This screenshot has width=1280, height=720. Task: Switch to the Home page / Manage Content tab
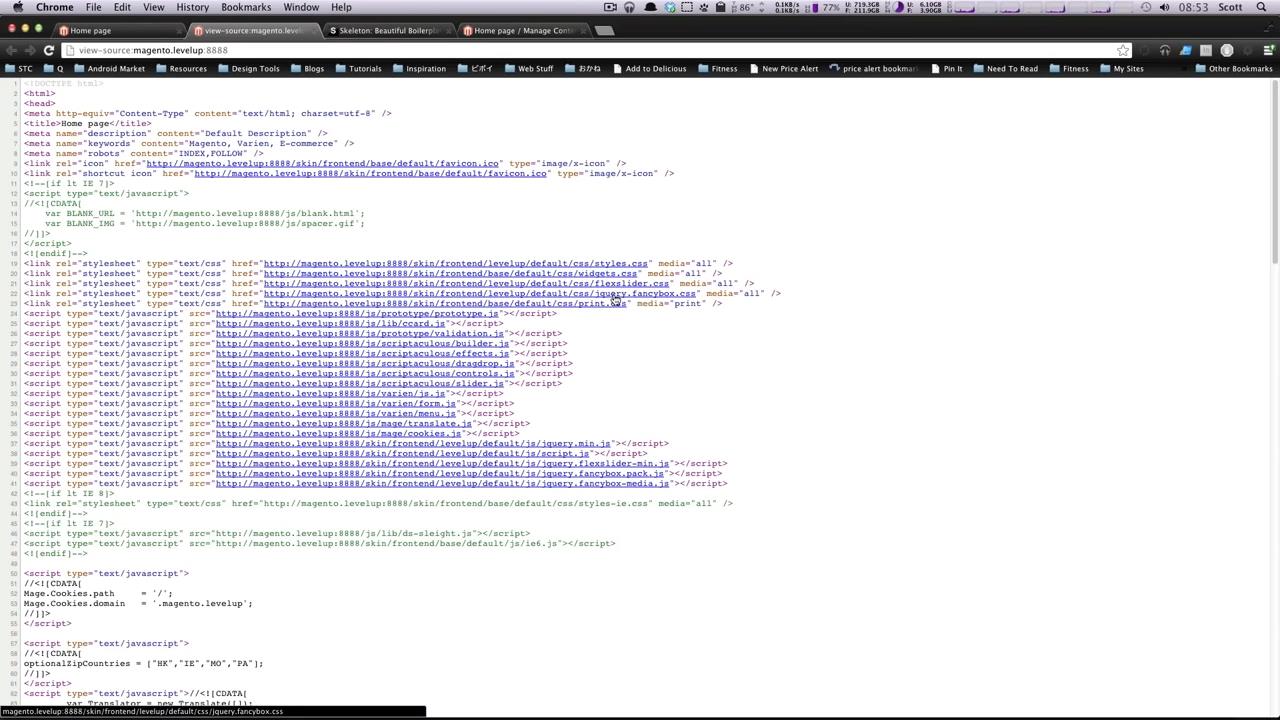pos(523,30)
